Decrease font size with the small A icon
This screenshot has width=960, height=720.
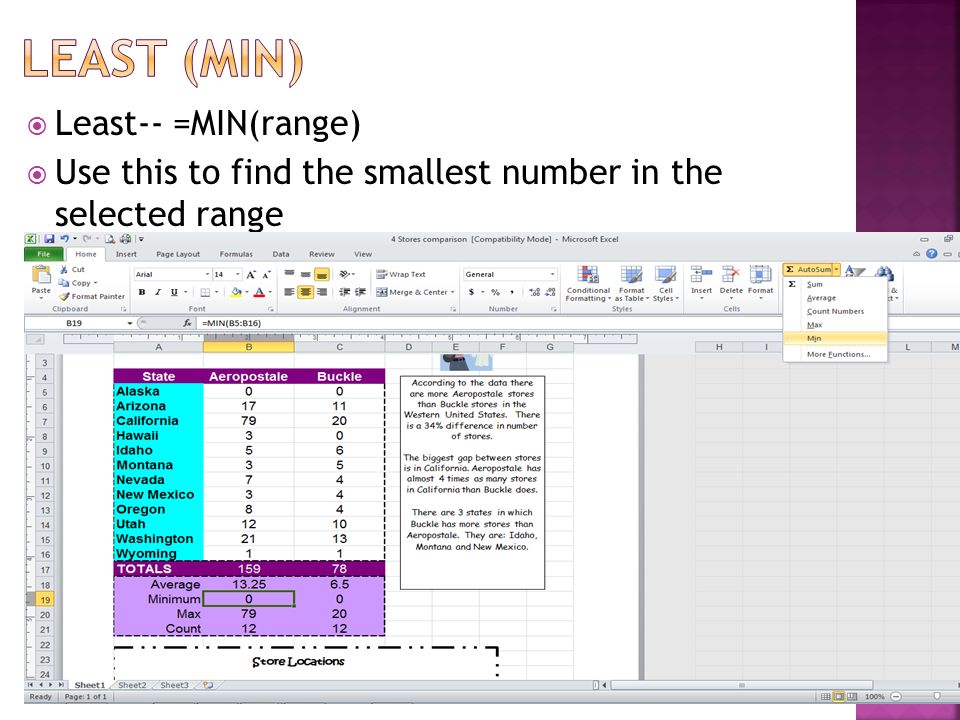[x=266, y=275]
